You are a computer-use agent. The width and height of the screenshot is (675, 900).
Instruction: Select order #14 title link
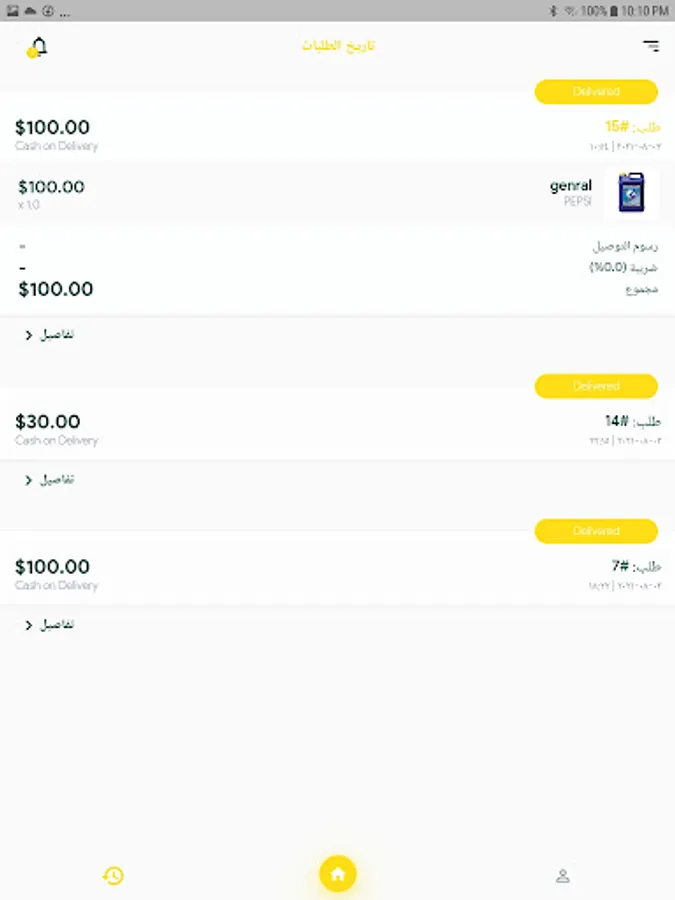point(632,421)
